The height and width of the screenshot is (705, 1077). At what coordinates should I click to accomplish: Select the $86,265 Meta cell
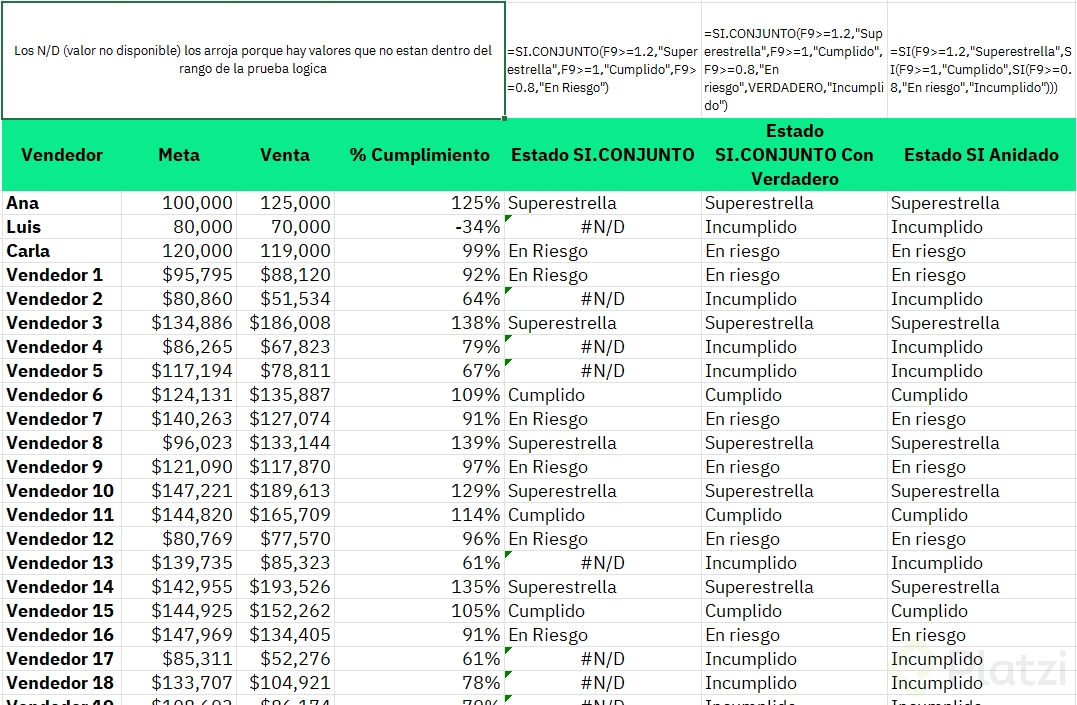tap(179, 347)
